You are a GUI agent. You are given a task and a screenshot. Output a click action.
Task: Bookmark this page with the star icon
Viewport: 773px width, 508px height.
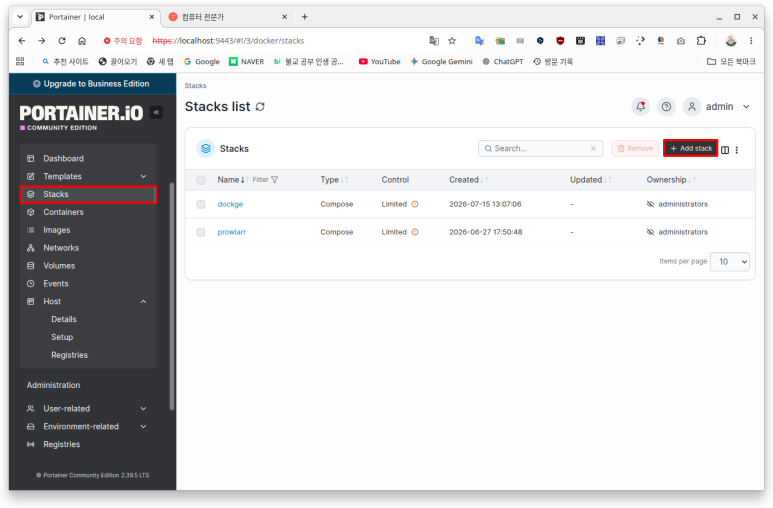452,41
